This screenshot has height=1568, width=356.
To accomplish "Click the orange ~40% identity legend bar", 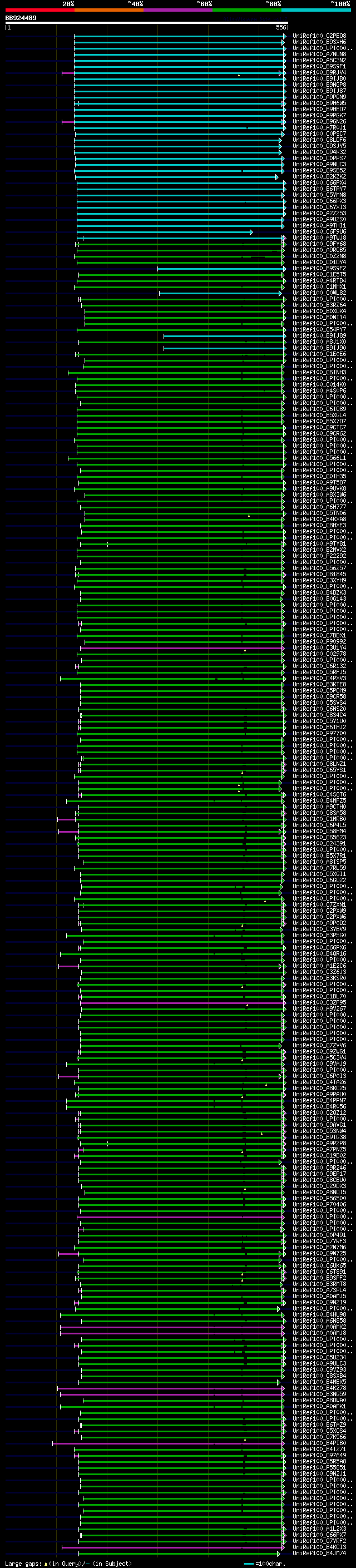I will click(109, 10).
